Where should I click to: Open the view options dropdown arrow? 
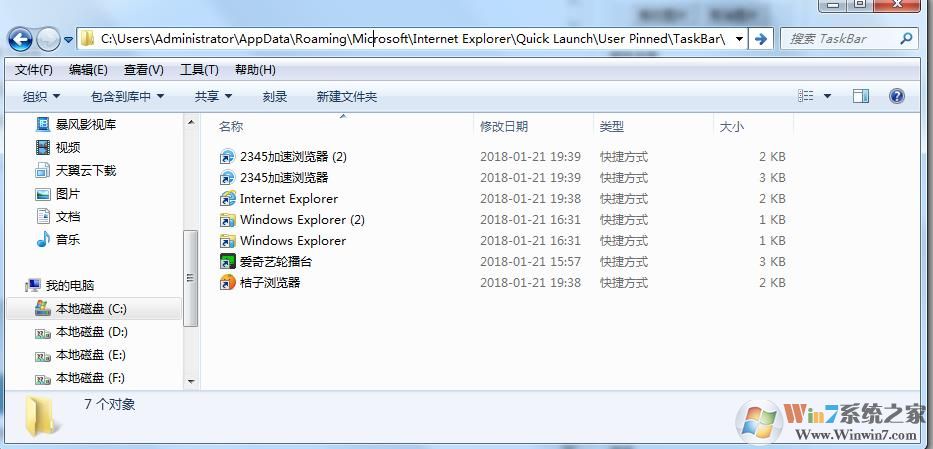click(827, 96)
